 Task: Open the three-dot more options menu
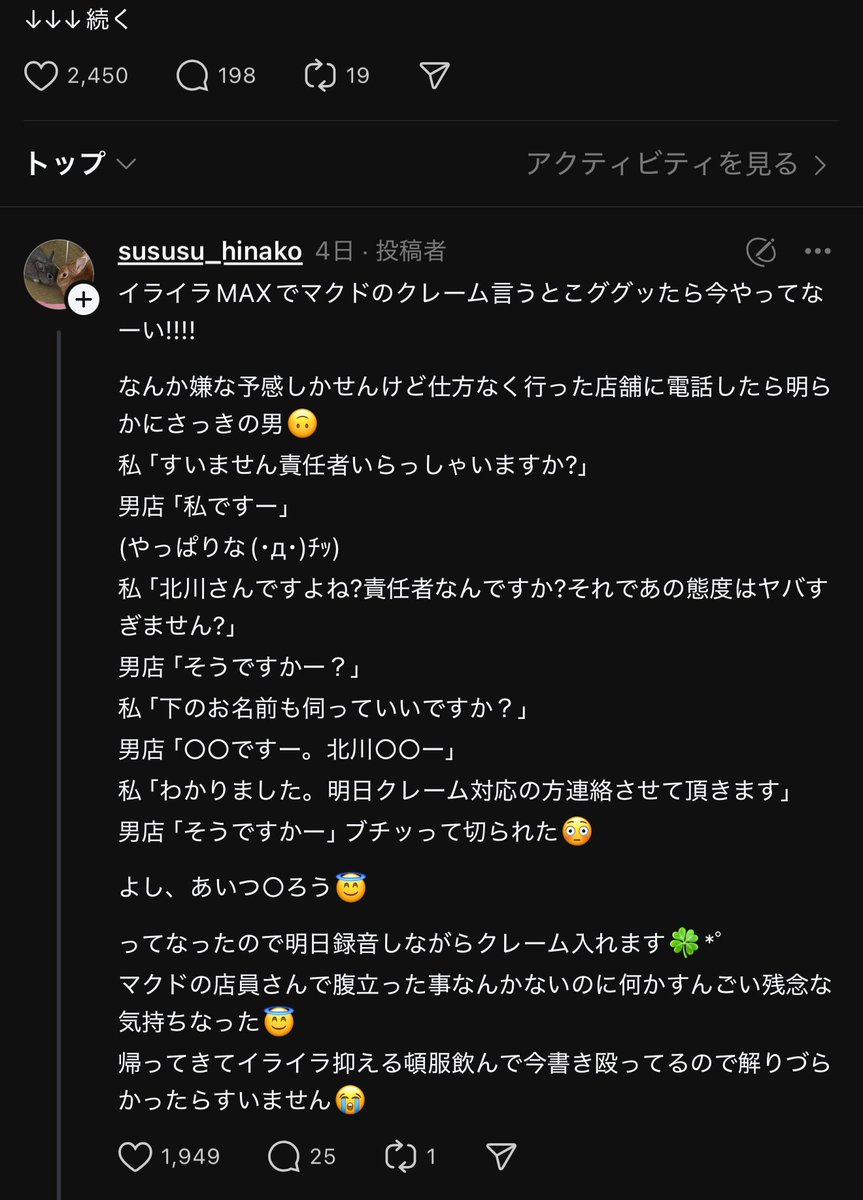(x=818, y=251)
